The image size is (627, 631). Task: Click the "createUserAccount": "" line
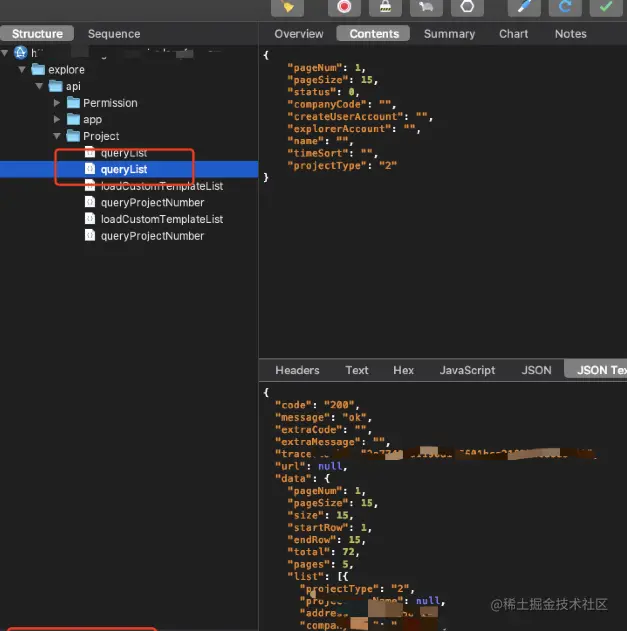click(360, 117)
